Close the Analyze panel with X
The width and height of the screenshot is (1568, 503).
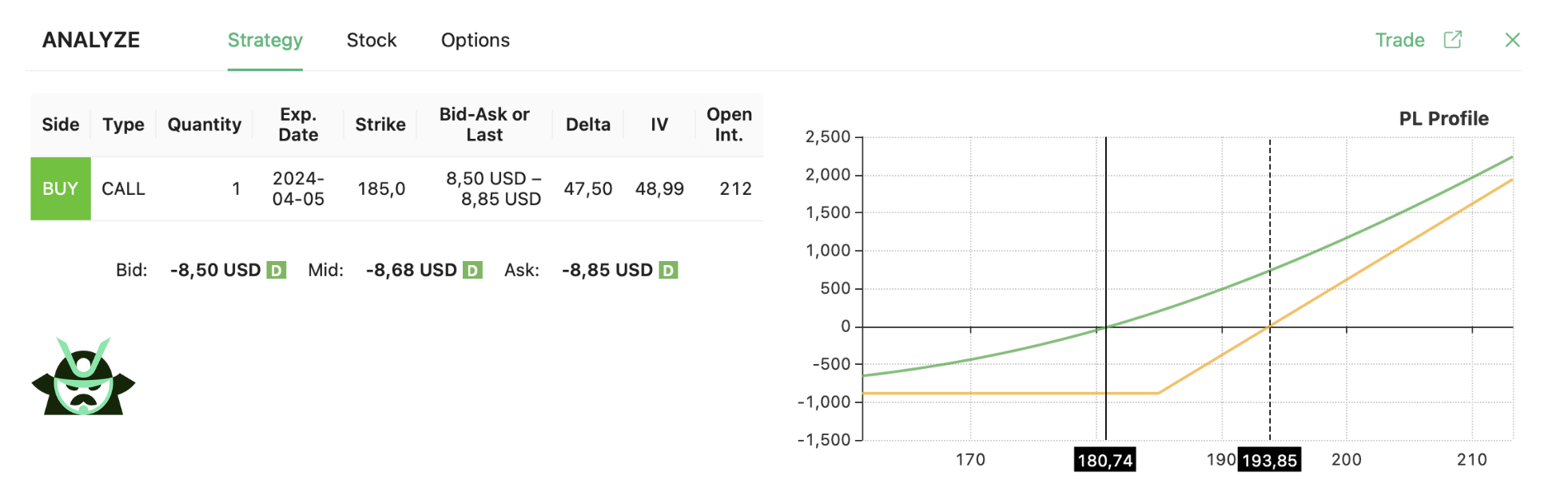pyautogui.click(x=1512, y=40)
